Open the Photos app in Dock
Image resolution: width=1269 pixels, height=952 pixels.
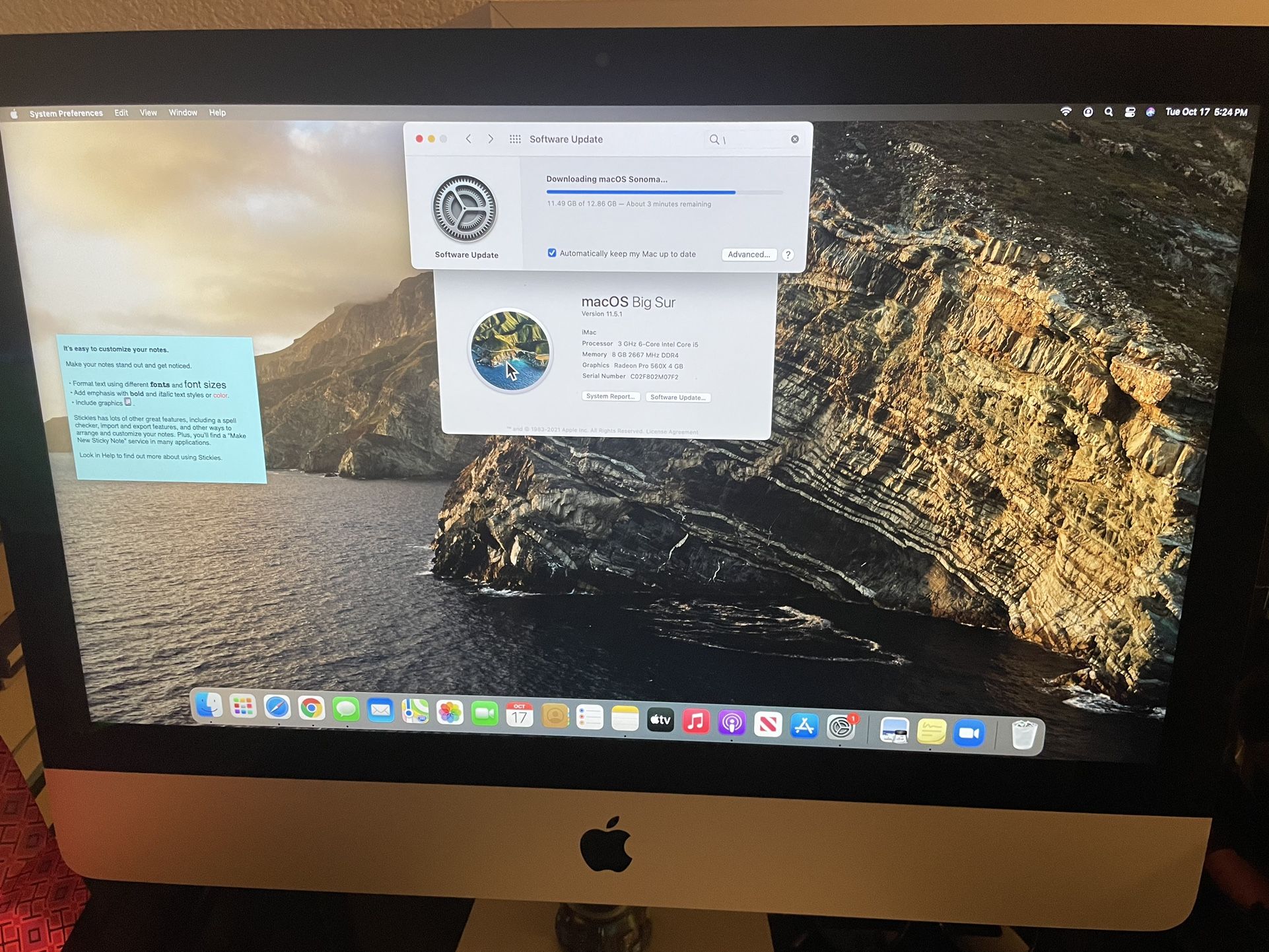click(450, 713)
